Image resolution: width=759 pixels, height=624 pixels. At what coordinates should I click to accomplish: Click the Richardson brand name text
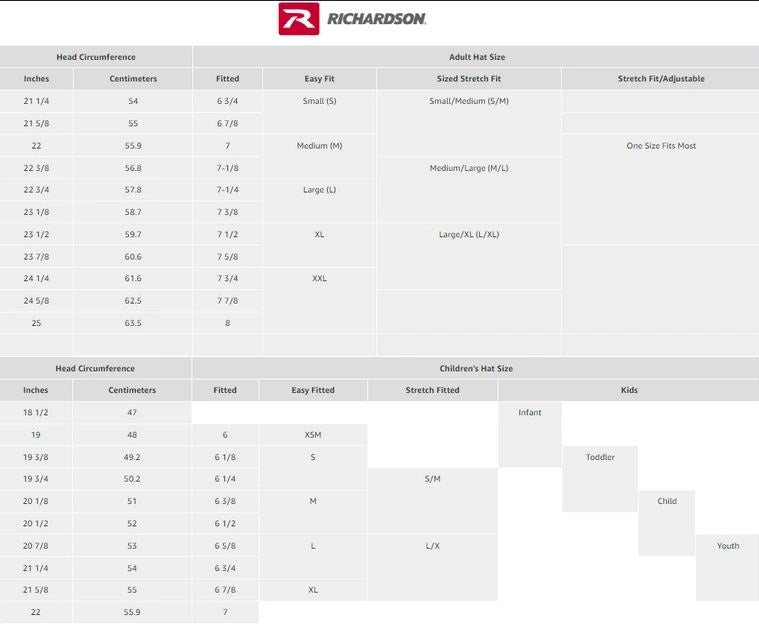tap(377, 19)
